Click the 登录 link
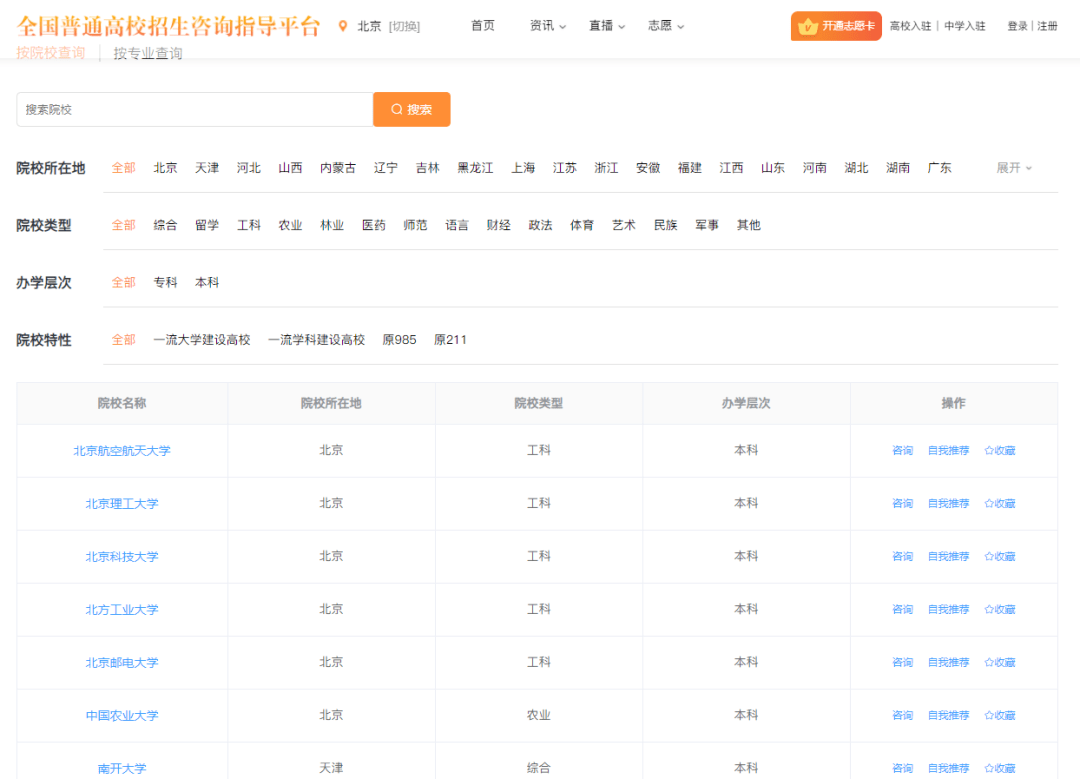The height and width of the screenshot is (779, 1080). tap(1019, 26)
